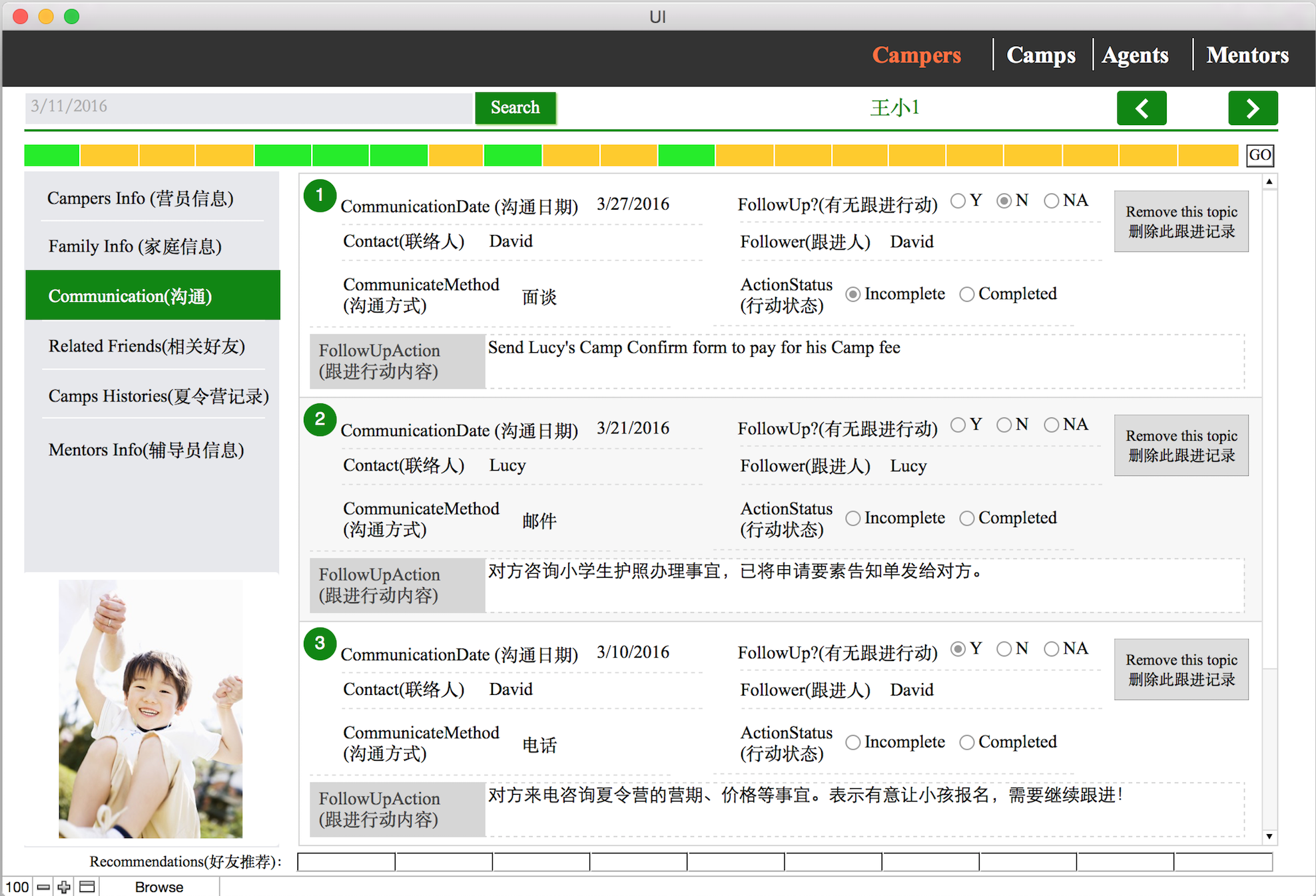Click the previous record left arrow button
Image resolution: width=1316 pixels, height=896 pixels.
[1141, 108]
